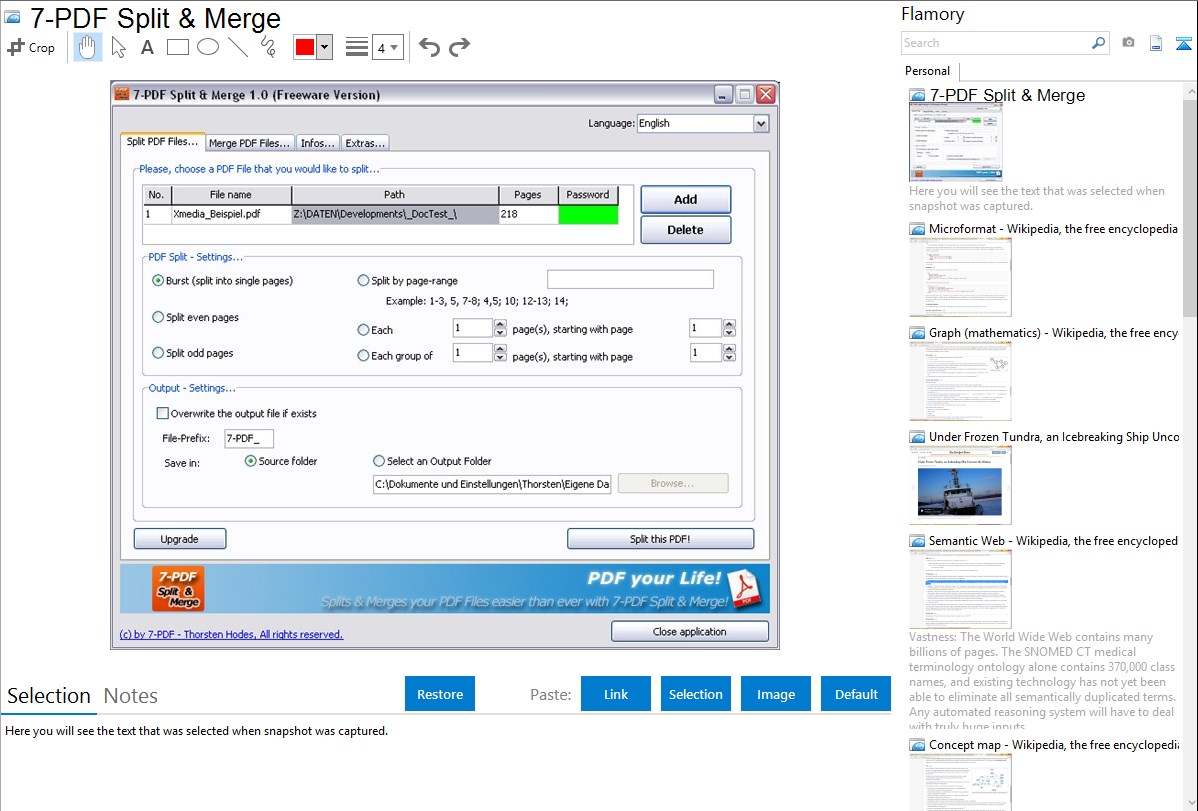This screenshot has width=1198, height=811.
Task: Click the red PDF icon in banner
Action: click(x=743, y=589)
